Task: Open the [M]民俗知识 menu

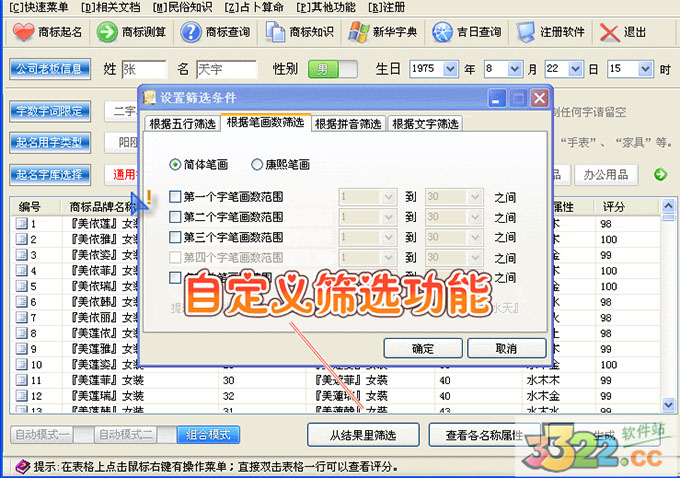Action: pyautogui.click(x=183, y=7)
